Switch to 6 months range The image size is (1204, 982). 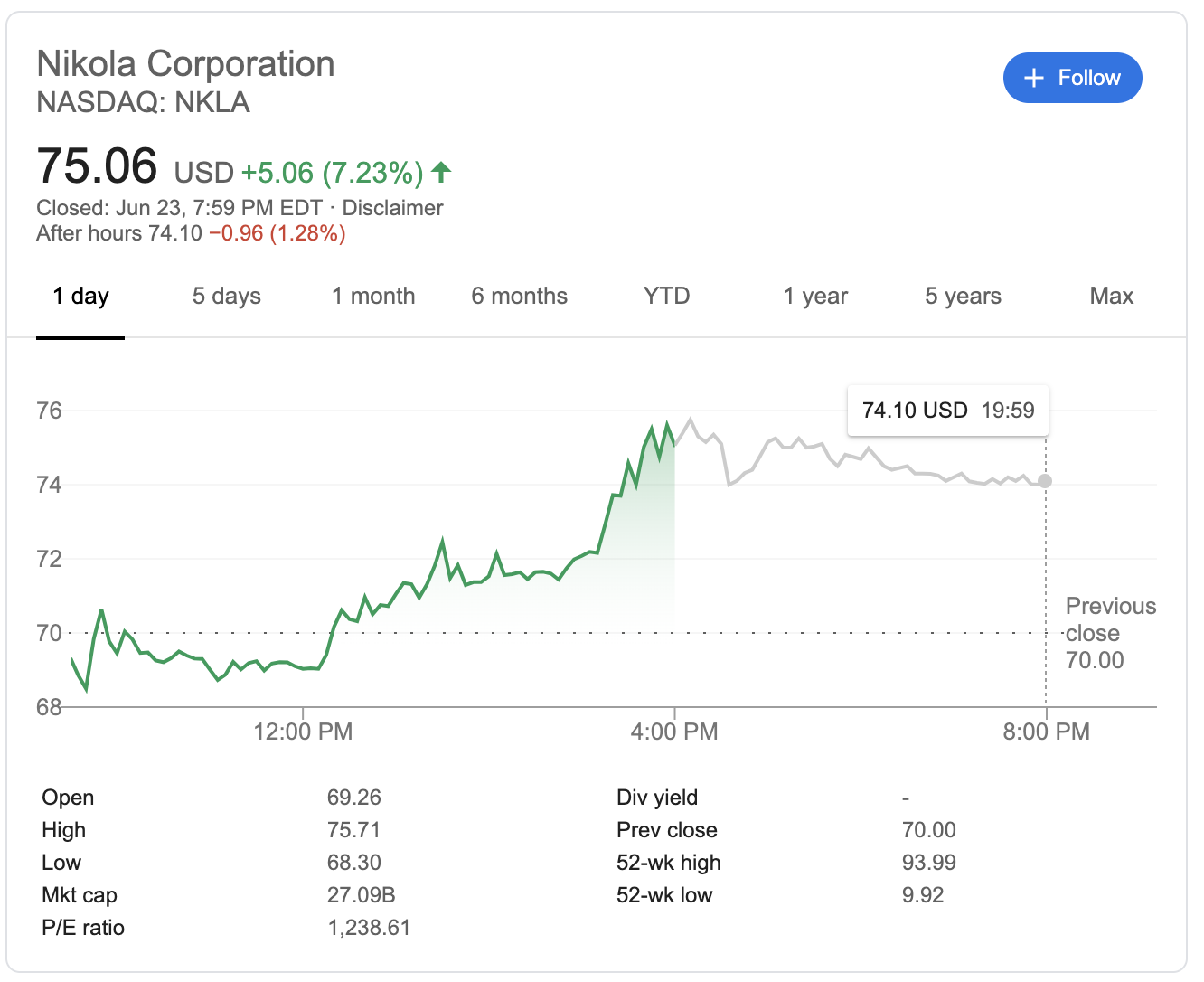pyautogui.click(x=519, y=297)
